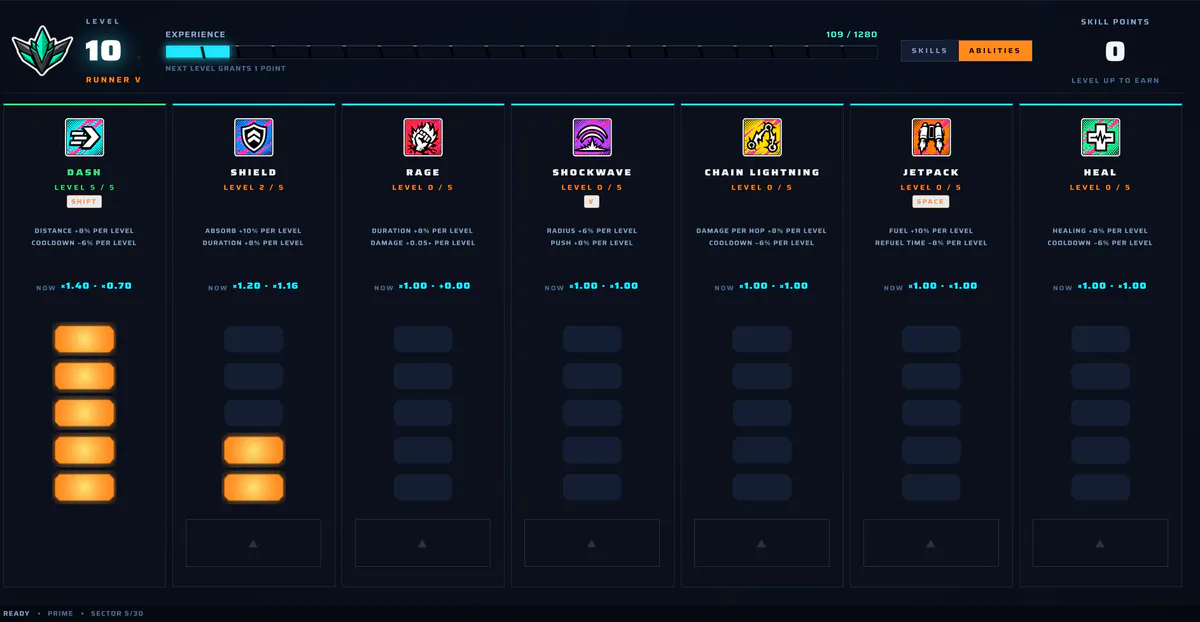Click the "CHAIN LIGHTNING" ability title

click(x=762, y=172)
